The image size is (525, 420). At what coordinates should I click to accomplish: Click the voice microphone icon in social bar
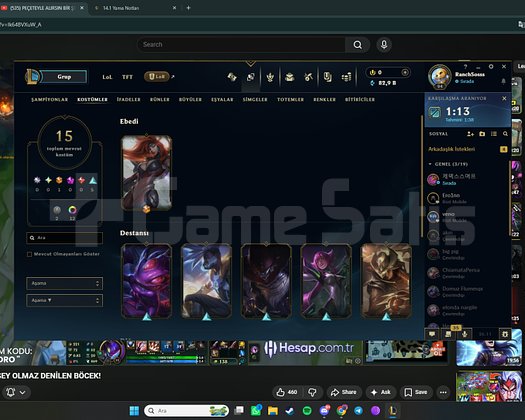465,334
